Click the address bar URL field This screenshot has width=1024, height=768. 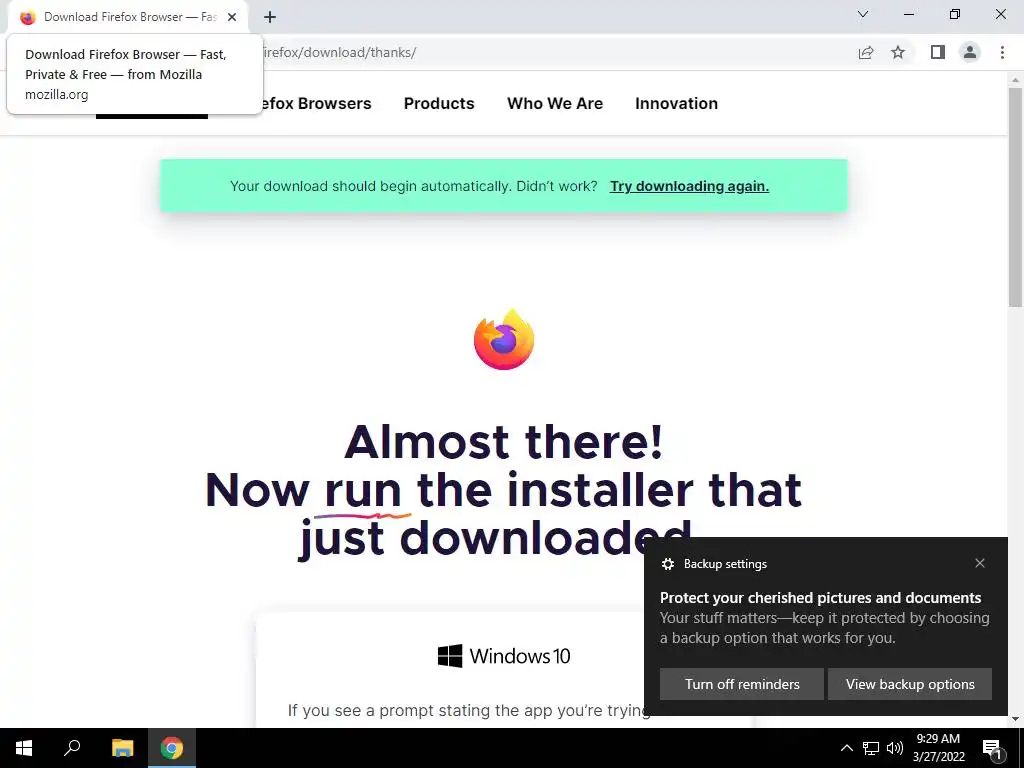coord(555,52)
